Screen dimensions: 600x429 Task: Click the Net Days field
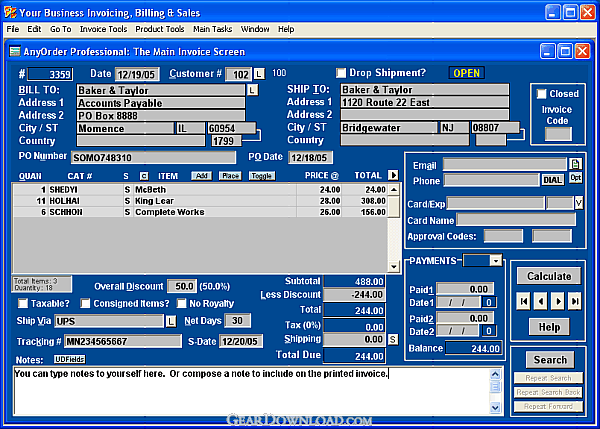[237, 321]
